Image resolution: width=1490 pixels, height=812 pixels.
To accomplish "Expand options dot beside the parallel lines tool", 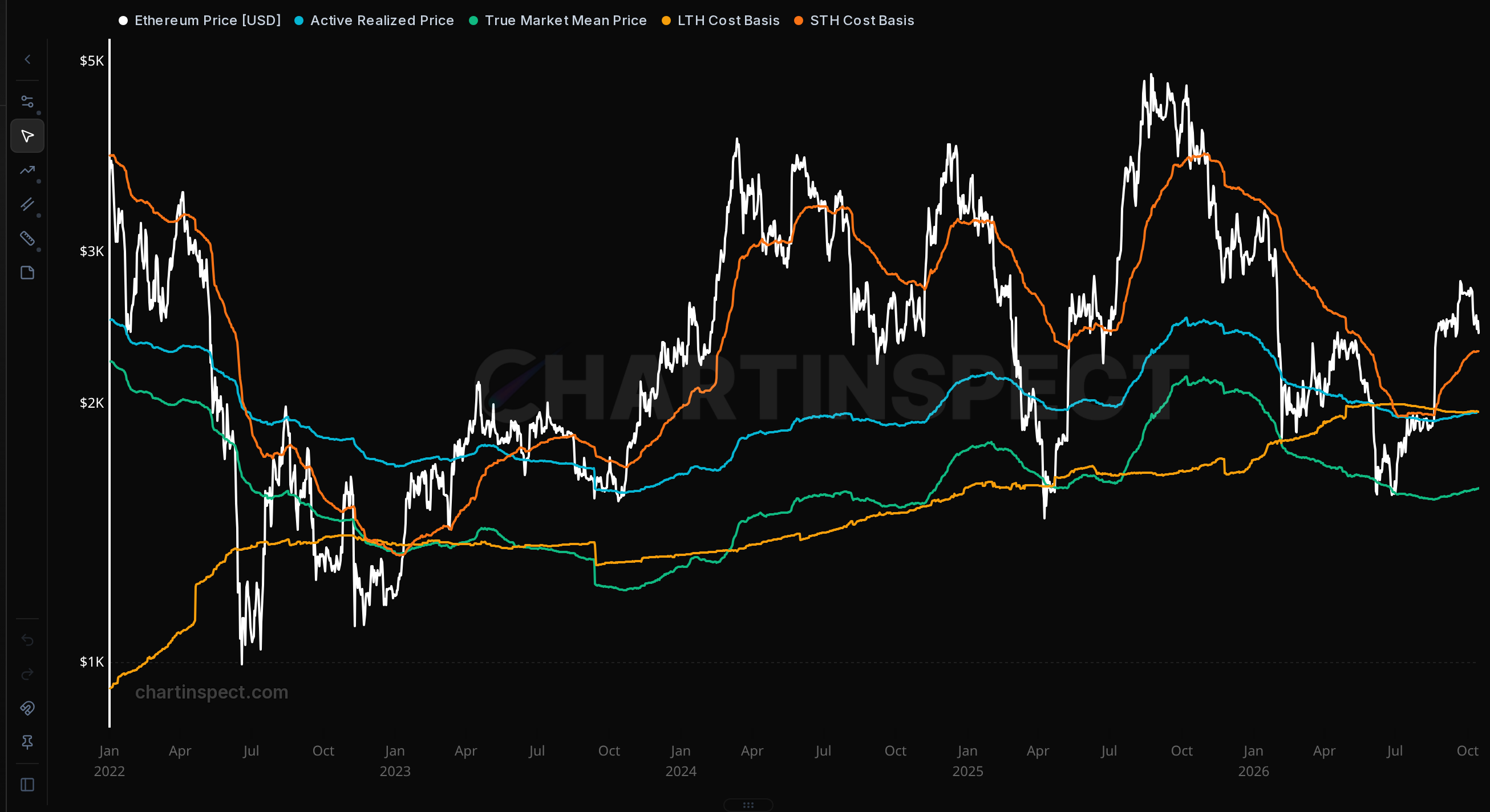I will (x=39, y=215).
